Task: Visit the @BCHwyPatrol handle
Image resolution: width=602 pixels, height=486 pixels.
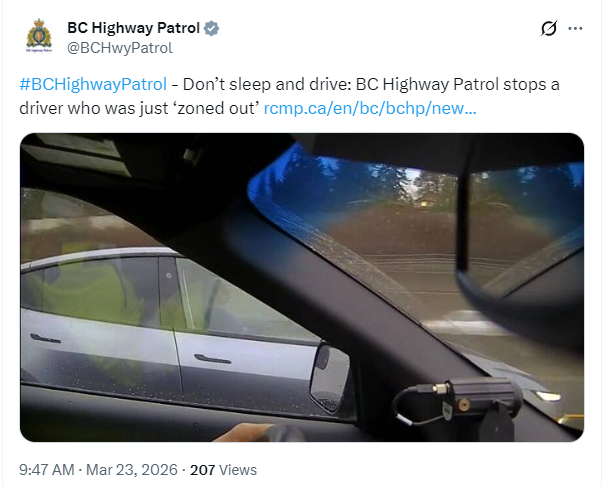Action: (x=120, y=48)
